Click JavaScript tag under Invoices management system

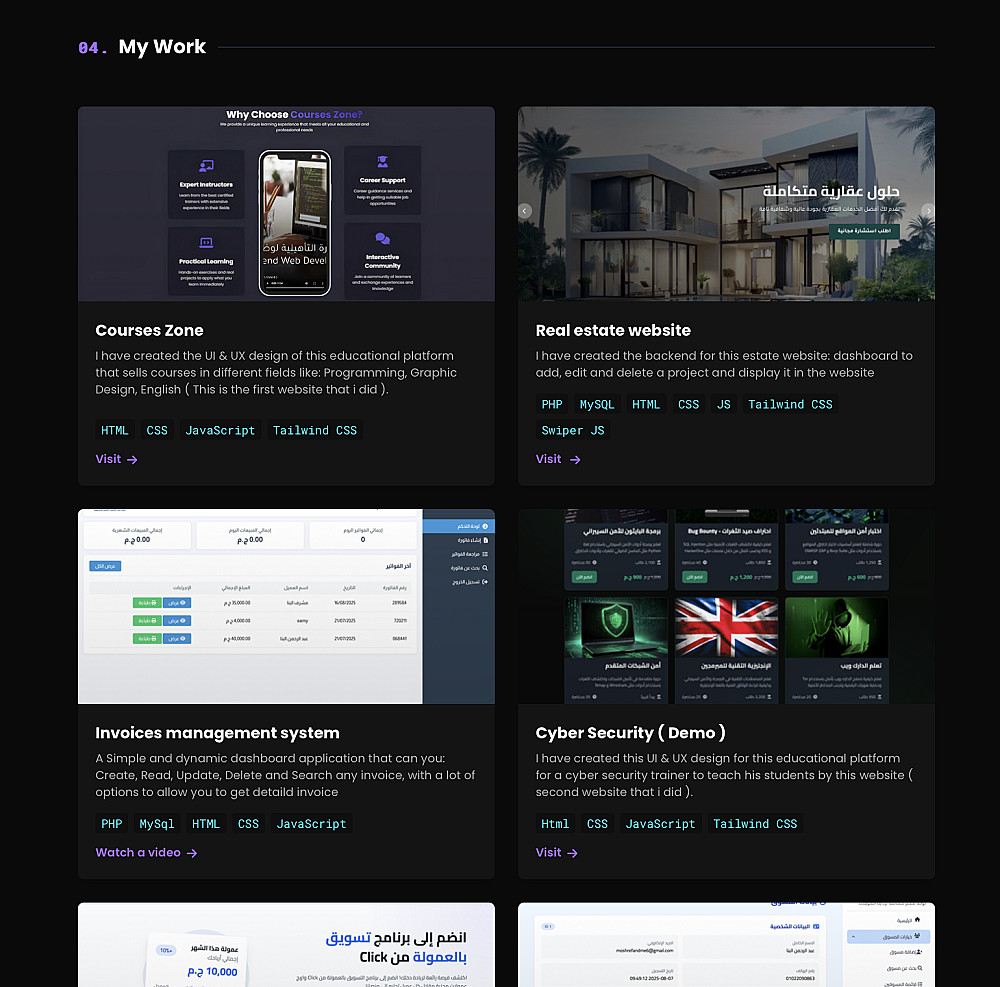tap(311, 824)
